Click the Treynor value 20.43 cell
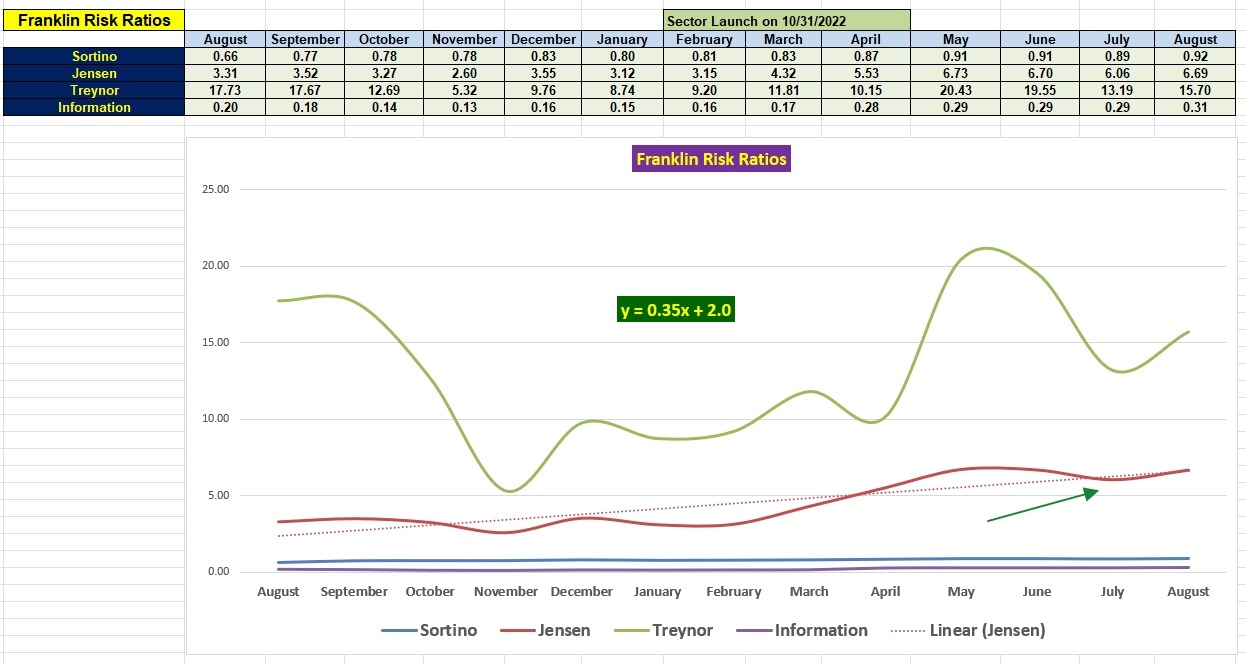The image size is (1246, 664). point(955,90)
